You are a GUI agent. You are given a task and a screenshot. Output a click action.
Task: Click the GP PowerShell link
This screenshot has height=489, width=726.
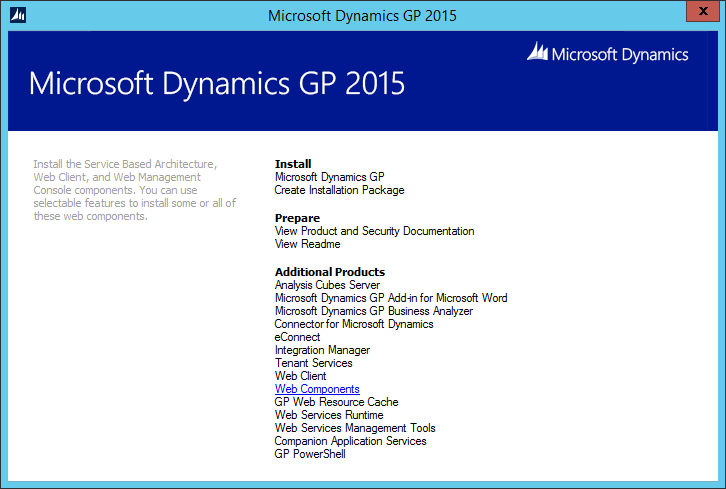tap(310, 454)
